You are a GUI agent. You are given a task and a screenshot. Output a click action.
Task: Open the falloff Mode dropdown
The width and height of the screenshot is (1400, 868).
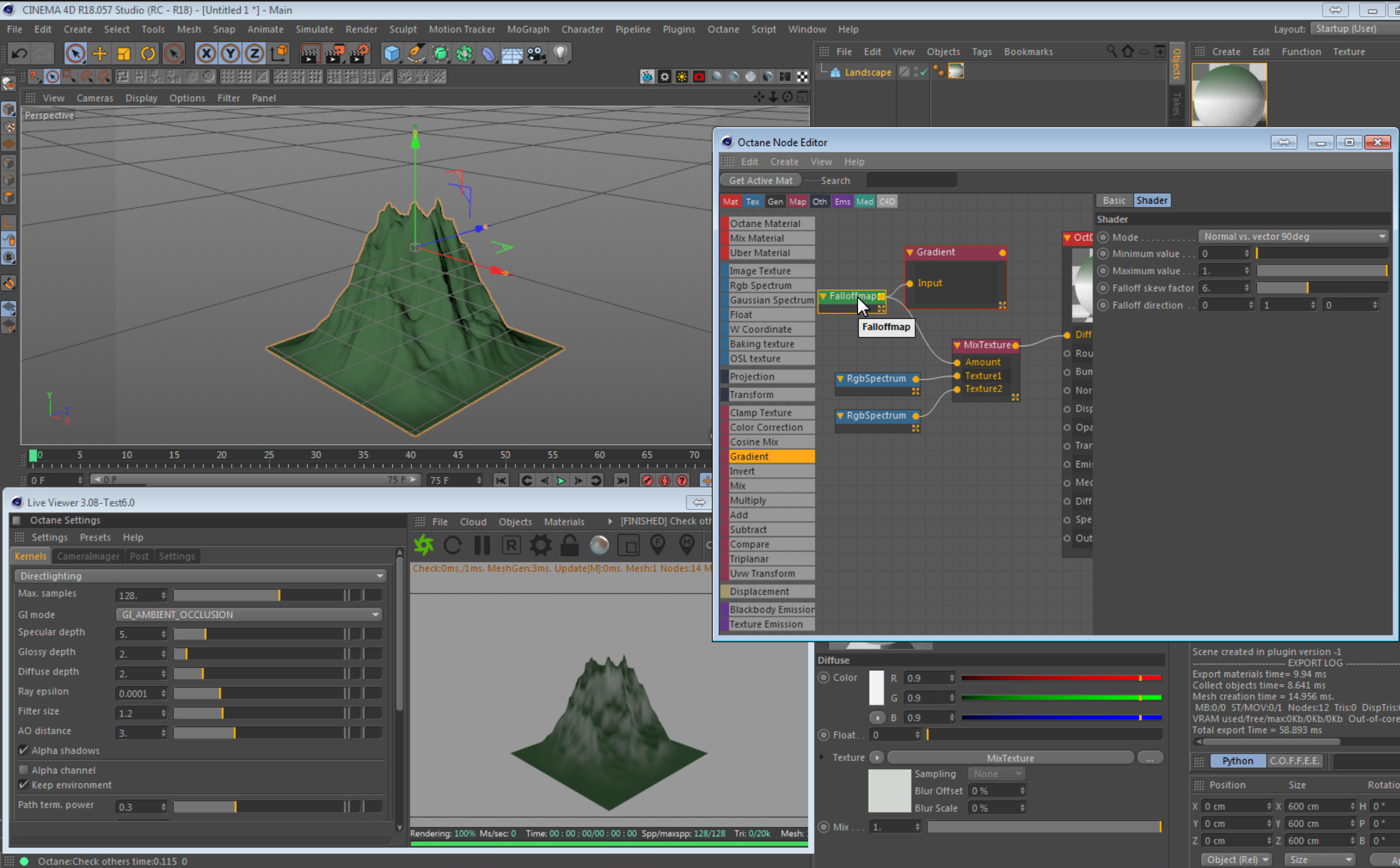pyautogui.click(x=1293, y=236)
